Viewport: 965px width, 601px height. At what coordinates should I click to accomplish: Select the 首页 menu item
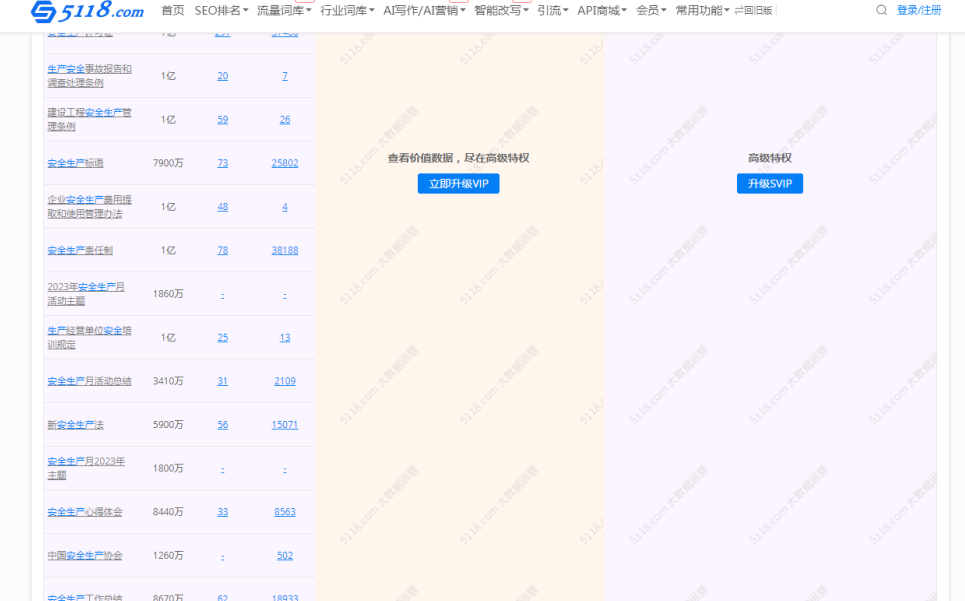click(x=172, y=11)
